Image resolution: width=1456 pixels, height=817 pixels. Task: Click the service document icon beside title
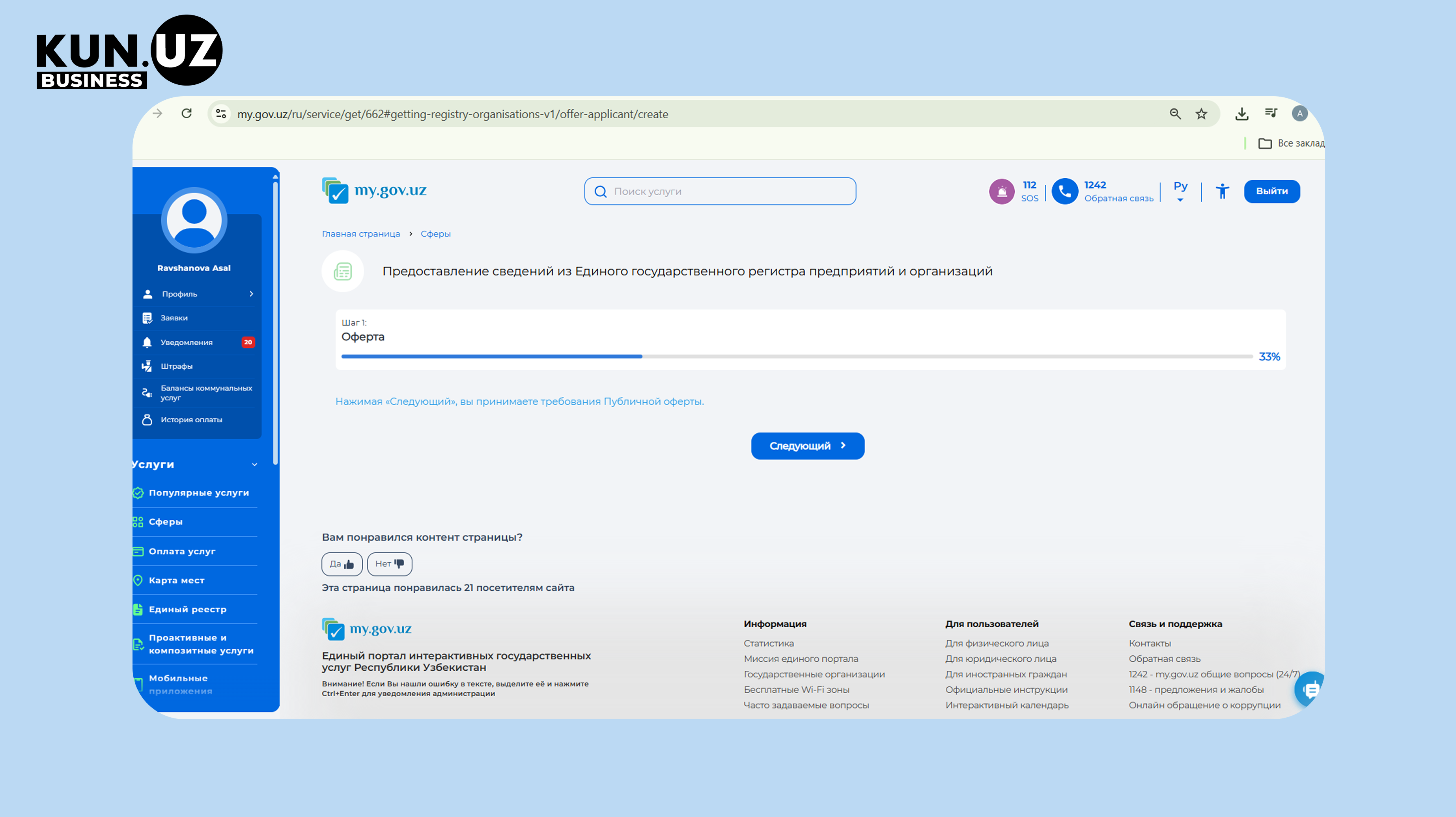(x=343, y=271)
